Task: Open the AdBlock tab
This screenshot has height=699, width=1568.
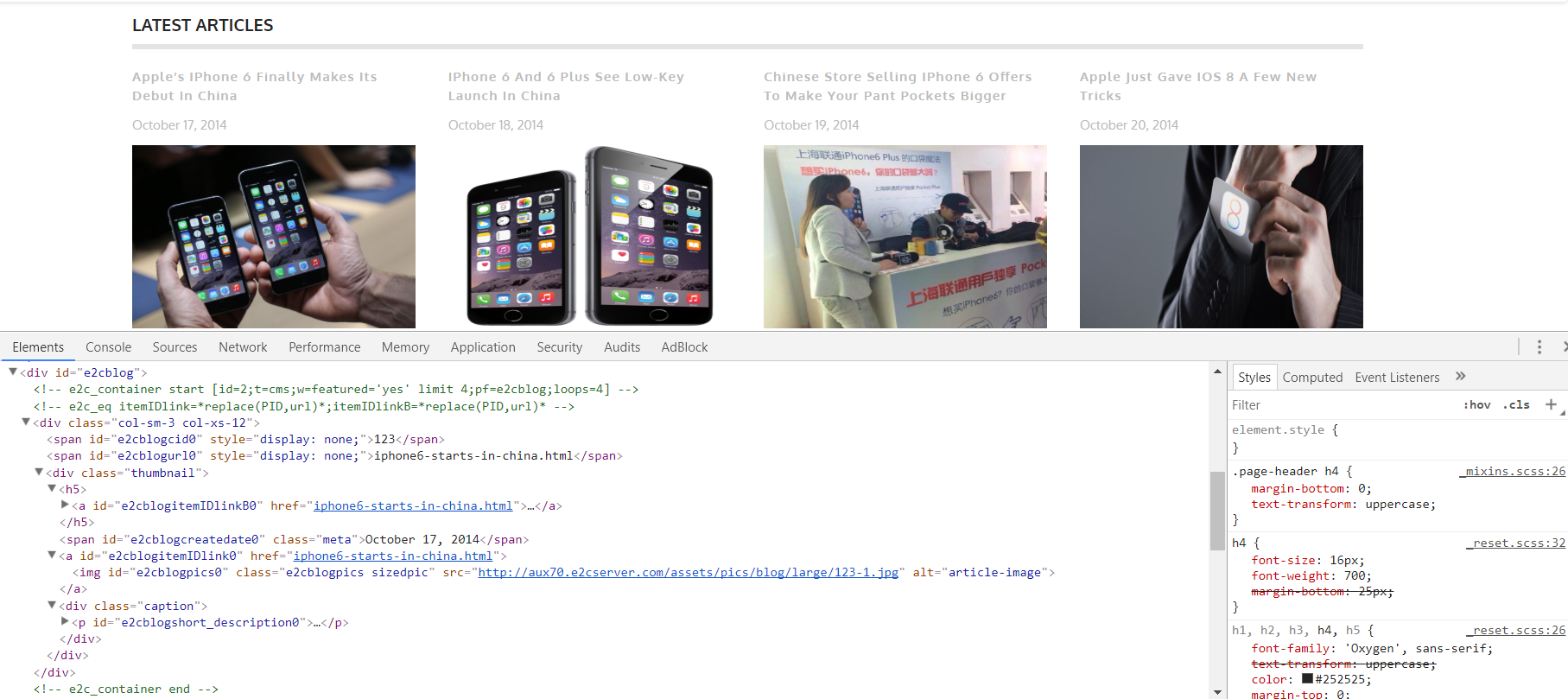Action: point(684,346)
